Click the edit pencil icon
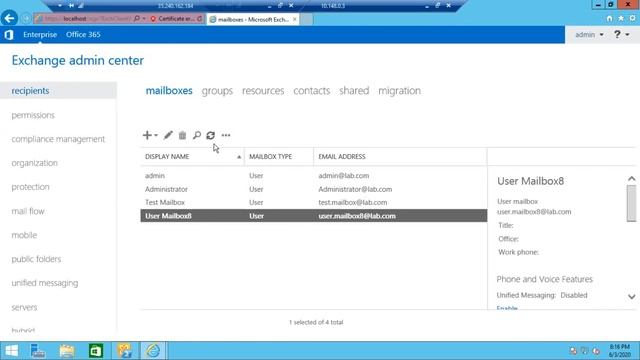The image size is (640, 360). (168, 135)
